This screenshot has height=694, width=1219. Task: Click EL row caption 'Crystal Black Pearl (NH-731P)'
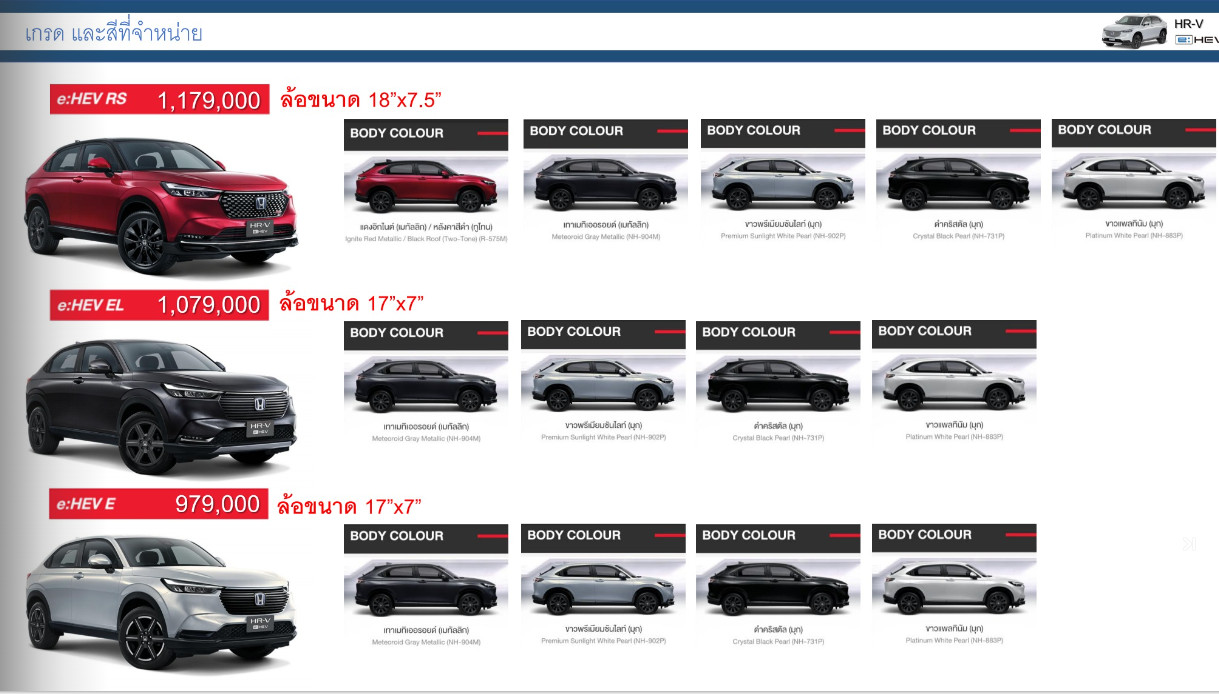coord(778,437)
